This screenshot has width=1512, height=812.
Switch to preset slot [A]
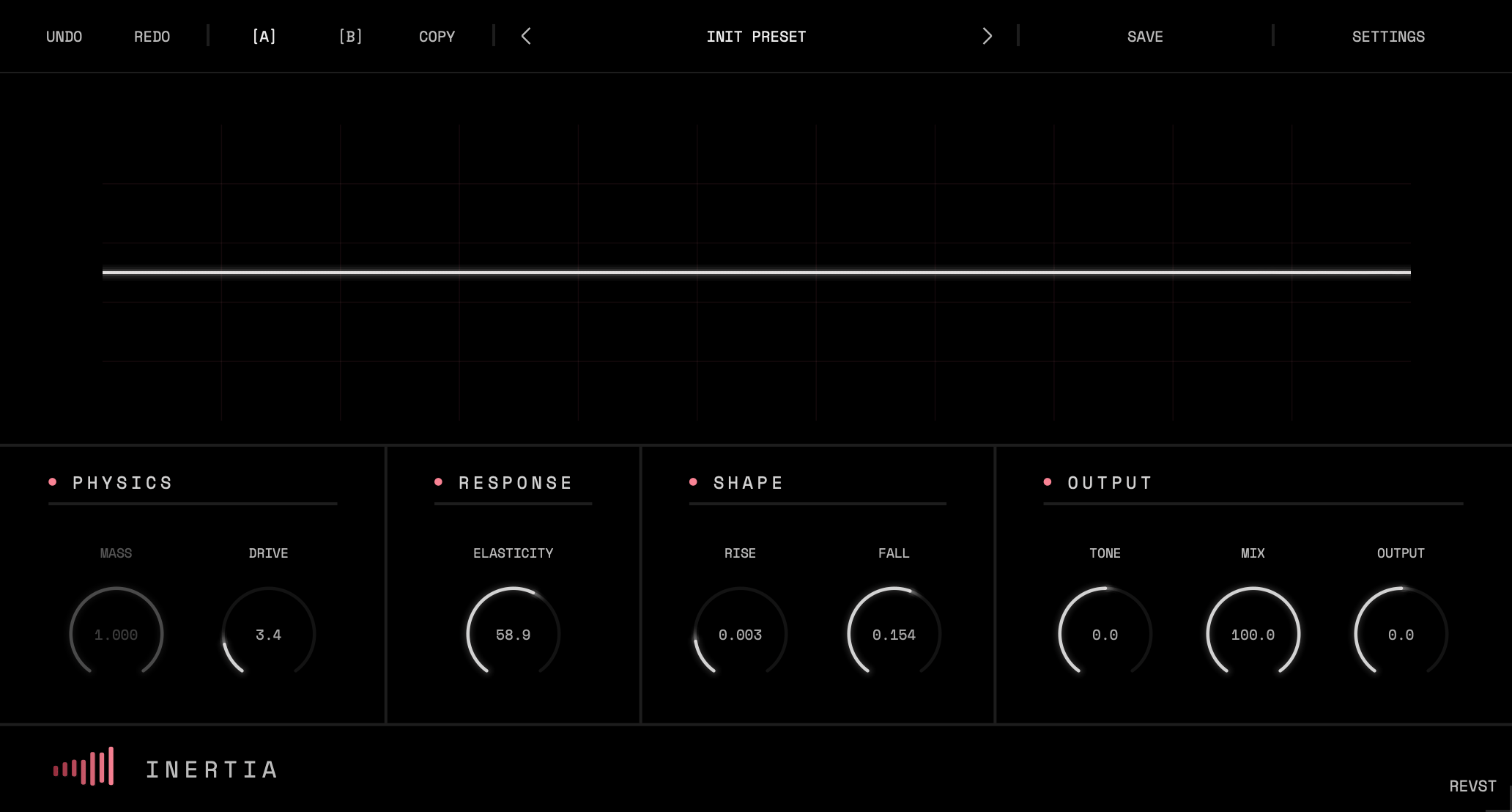[x=264, y=37]
